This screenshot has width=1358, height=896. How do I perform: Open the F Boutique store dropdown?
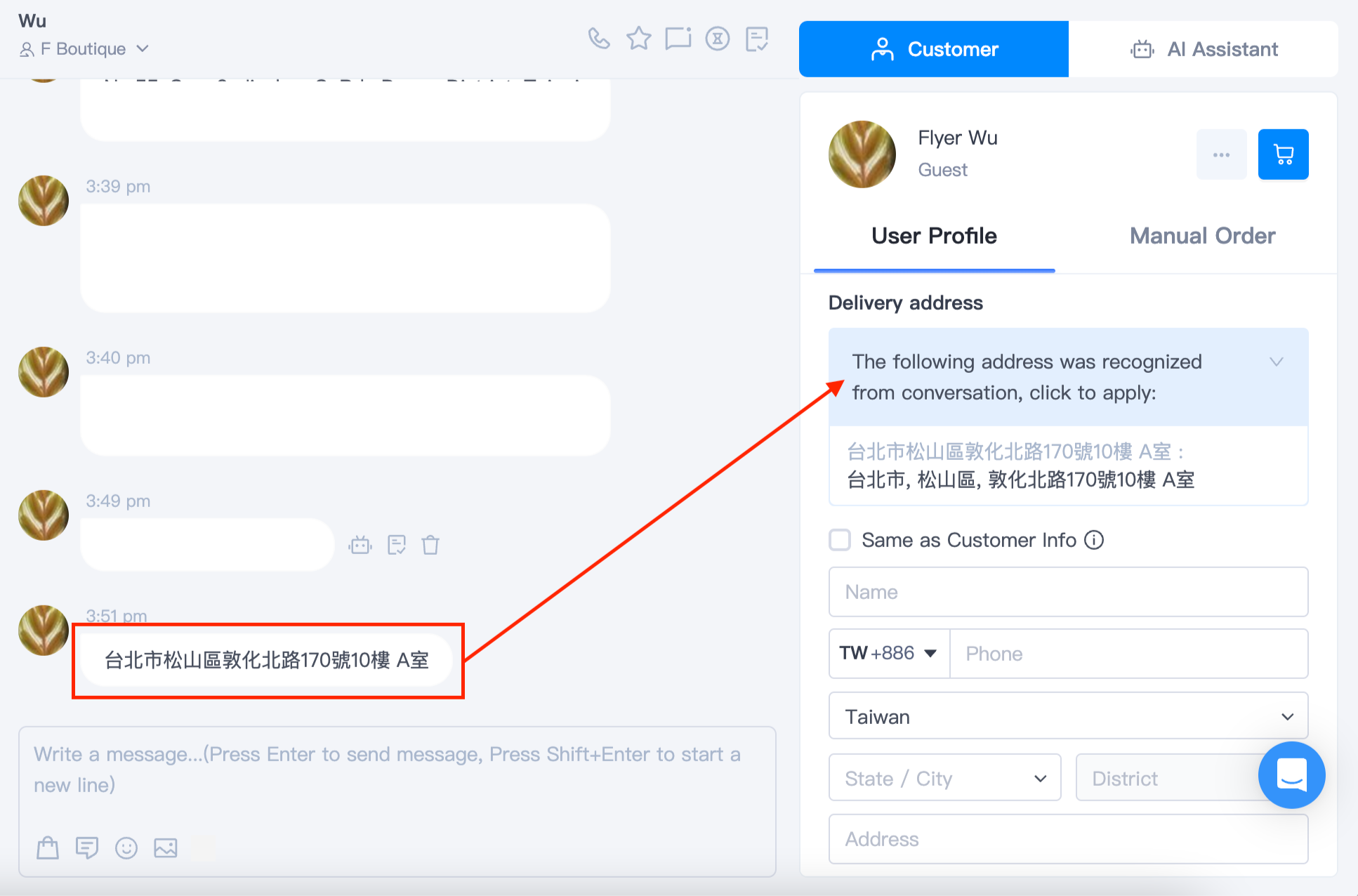pyautogui.click(x=84, y=48)
